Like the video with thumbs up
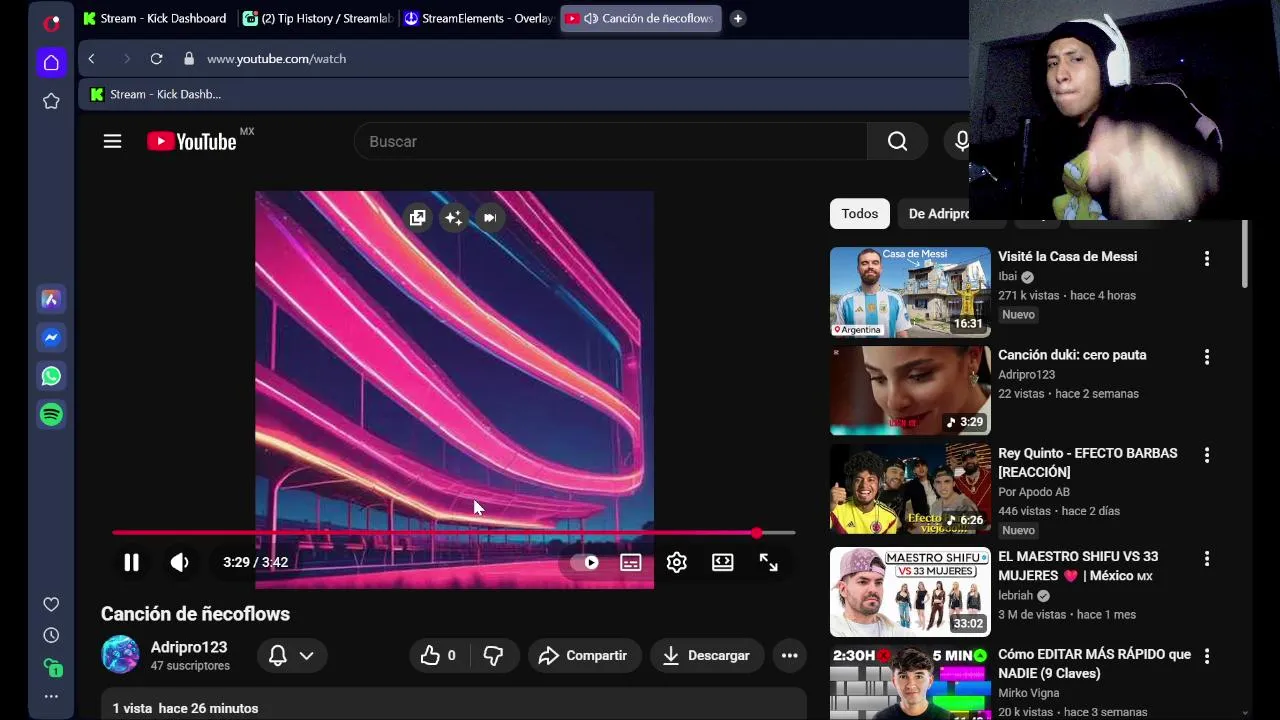This screenshot has width=1280, height=720. click(438, 656)
